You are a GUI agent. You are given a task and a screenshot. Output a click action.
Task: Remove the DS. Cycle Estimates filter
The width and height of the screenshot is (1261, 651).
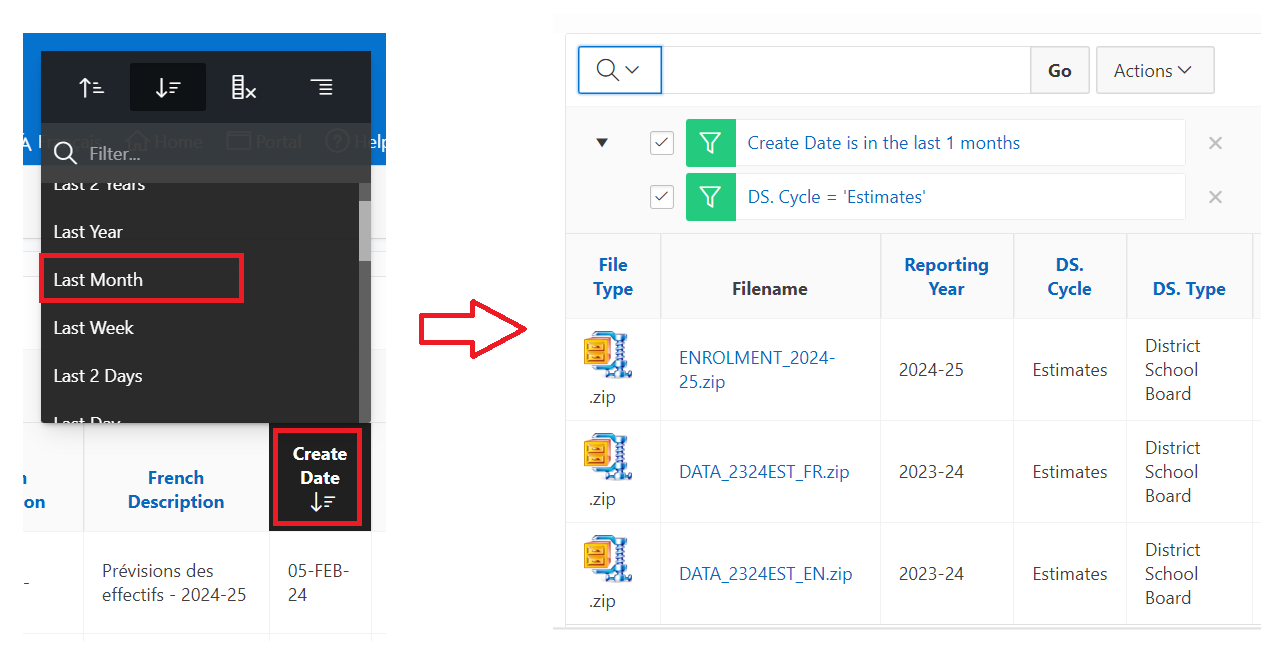(1215, 197)
